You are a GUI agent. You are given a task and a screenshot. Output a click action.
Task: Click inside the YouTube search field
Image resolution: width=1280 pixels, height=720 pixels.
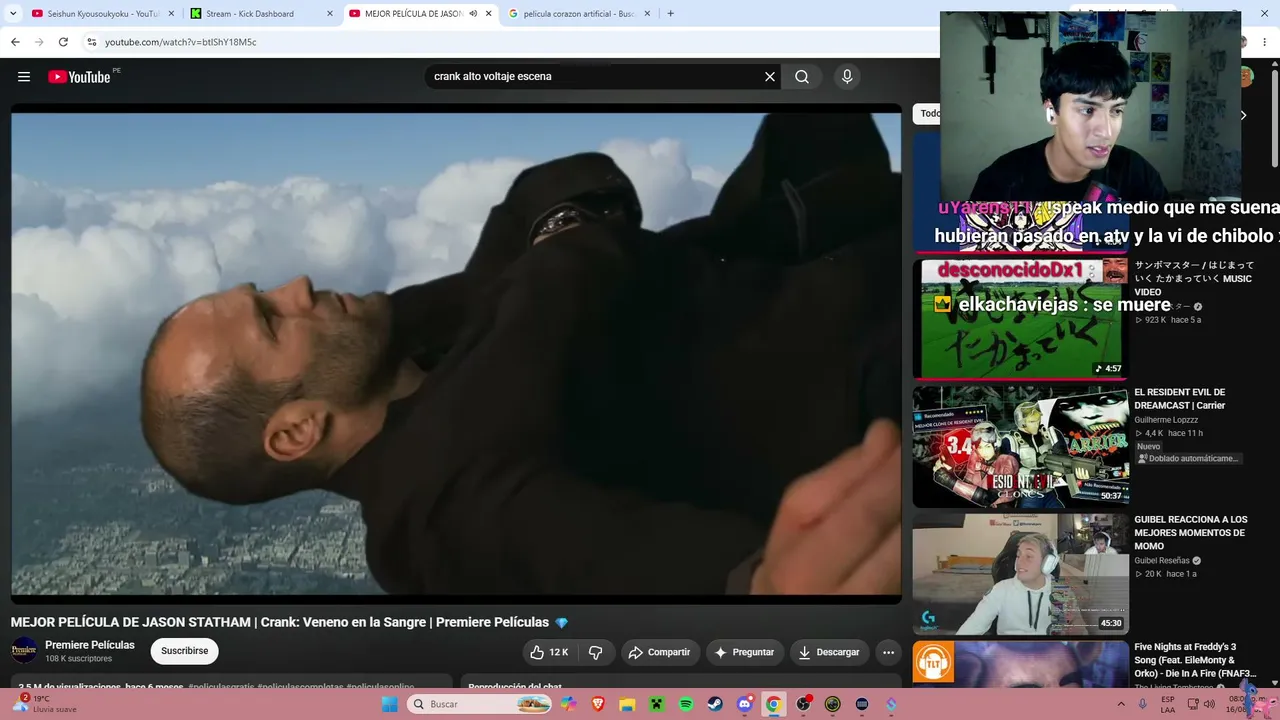click(x=595, y=77)
